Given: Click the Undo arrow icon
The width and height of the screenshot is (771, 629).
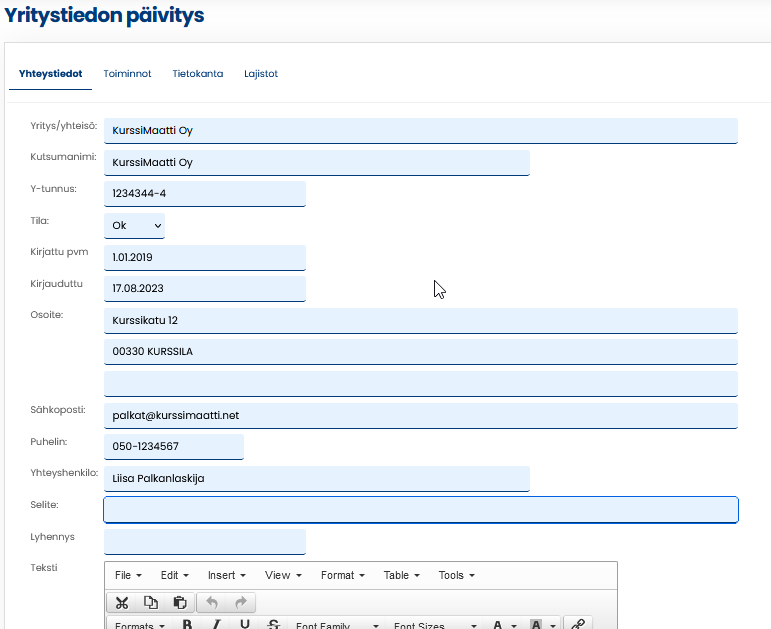Looking at the screenshot, I should [x=212, y=602].
